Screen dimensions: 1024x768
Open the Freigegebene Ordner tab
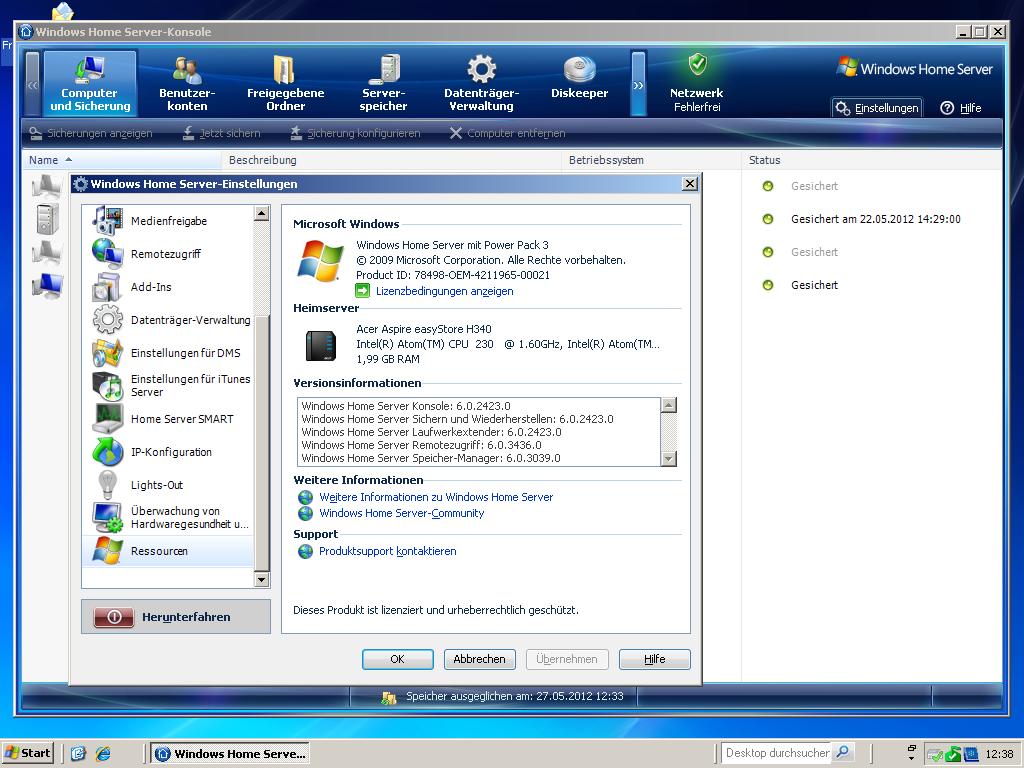coord(285,84)
